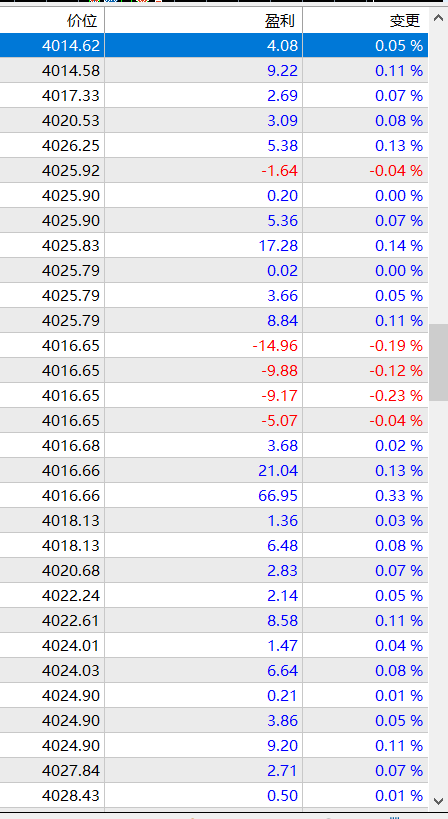This screenshot has width=448, height=819.
Task: Select the highlighted row with price 4014.62
Action: [214, 45]
